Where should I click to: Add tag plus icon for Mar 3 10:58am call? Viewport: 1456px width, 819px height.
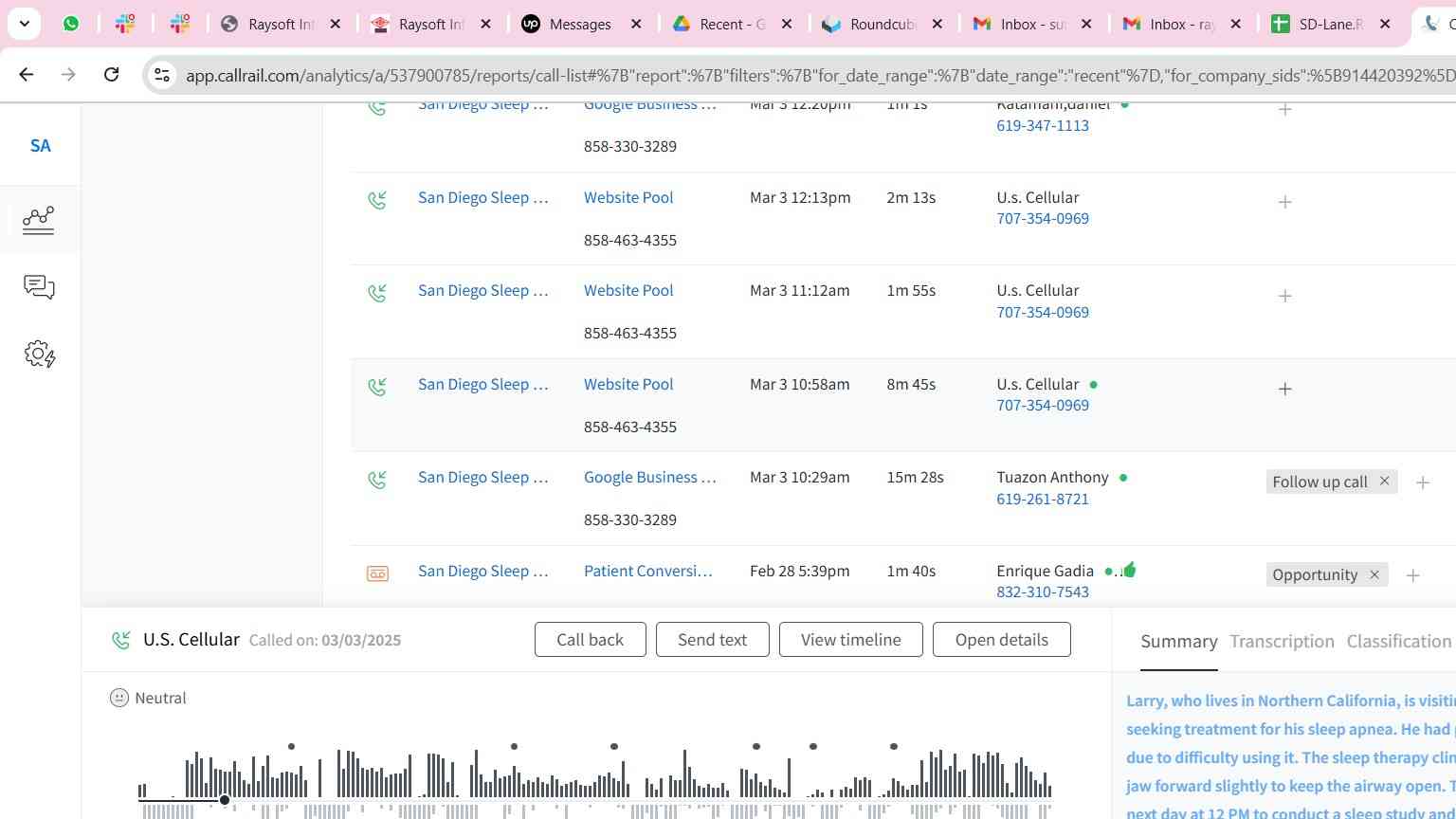(x=1285, y=389)
